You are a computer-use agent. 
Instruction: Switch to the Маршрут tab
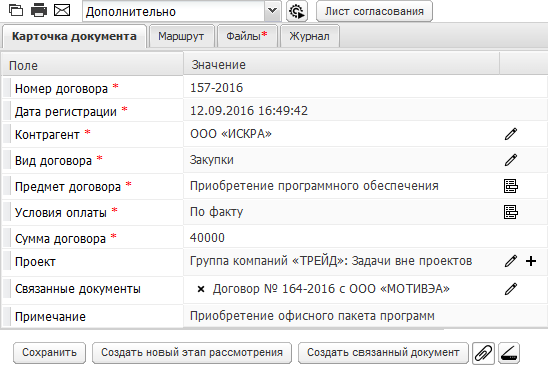tap(181, 36)
